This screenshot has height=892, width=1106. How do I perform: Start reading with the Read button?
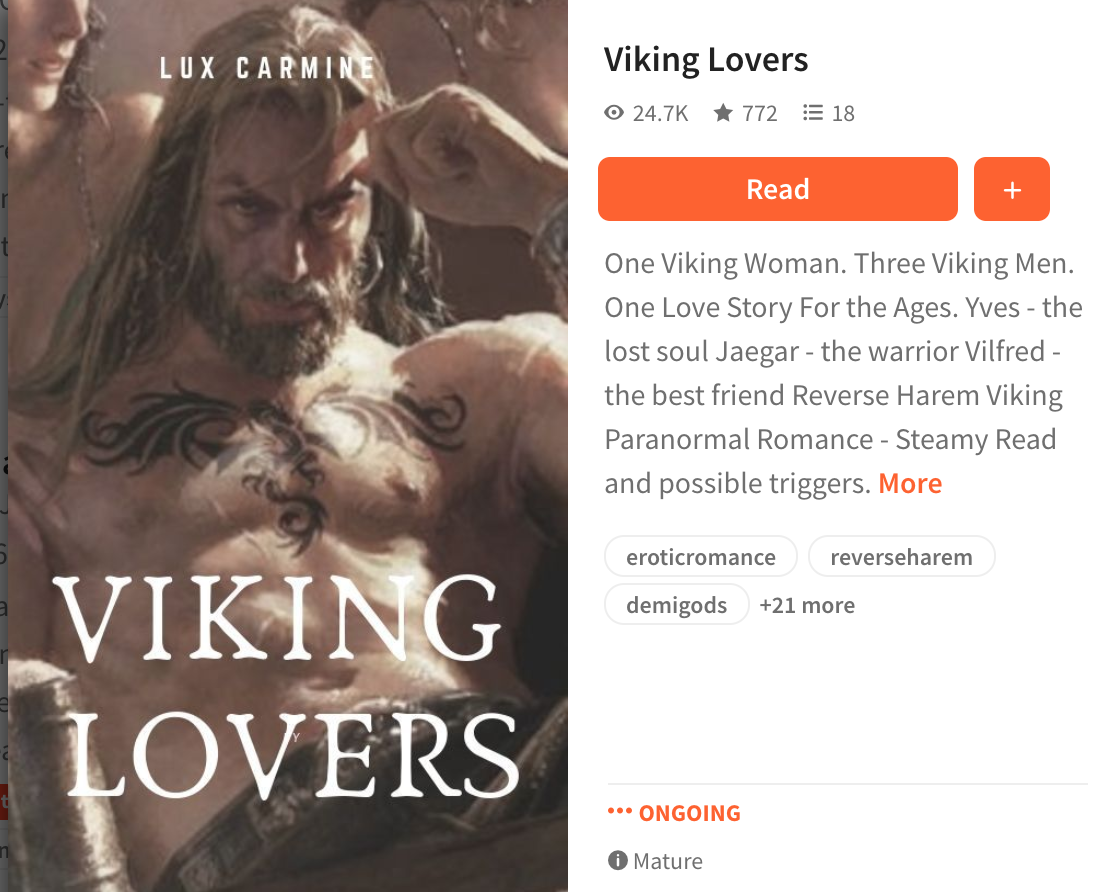coord(777,189)
